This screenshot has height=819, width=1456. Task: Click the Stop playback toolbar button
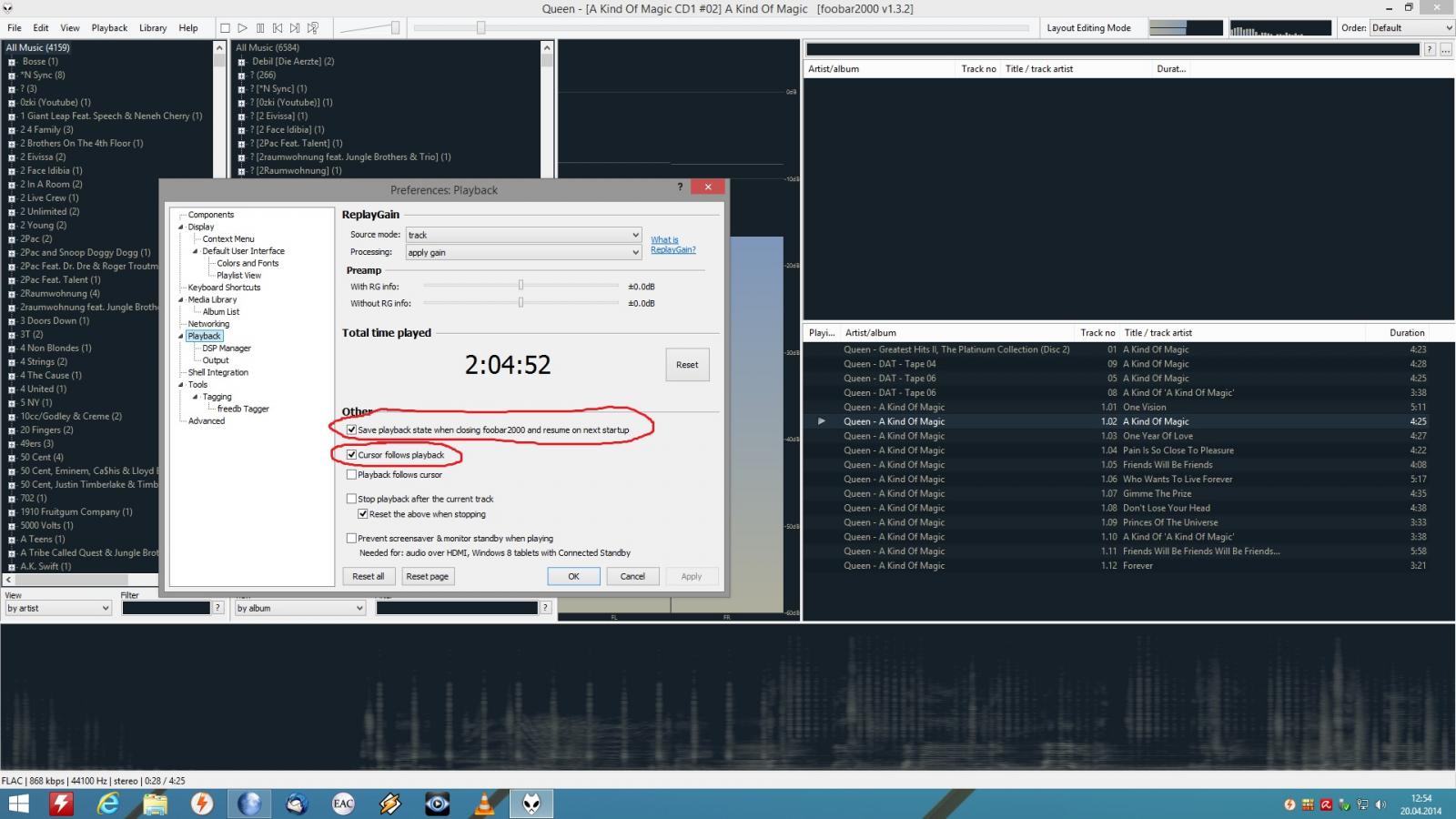click(225, 28)
